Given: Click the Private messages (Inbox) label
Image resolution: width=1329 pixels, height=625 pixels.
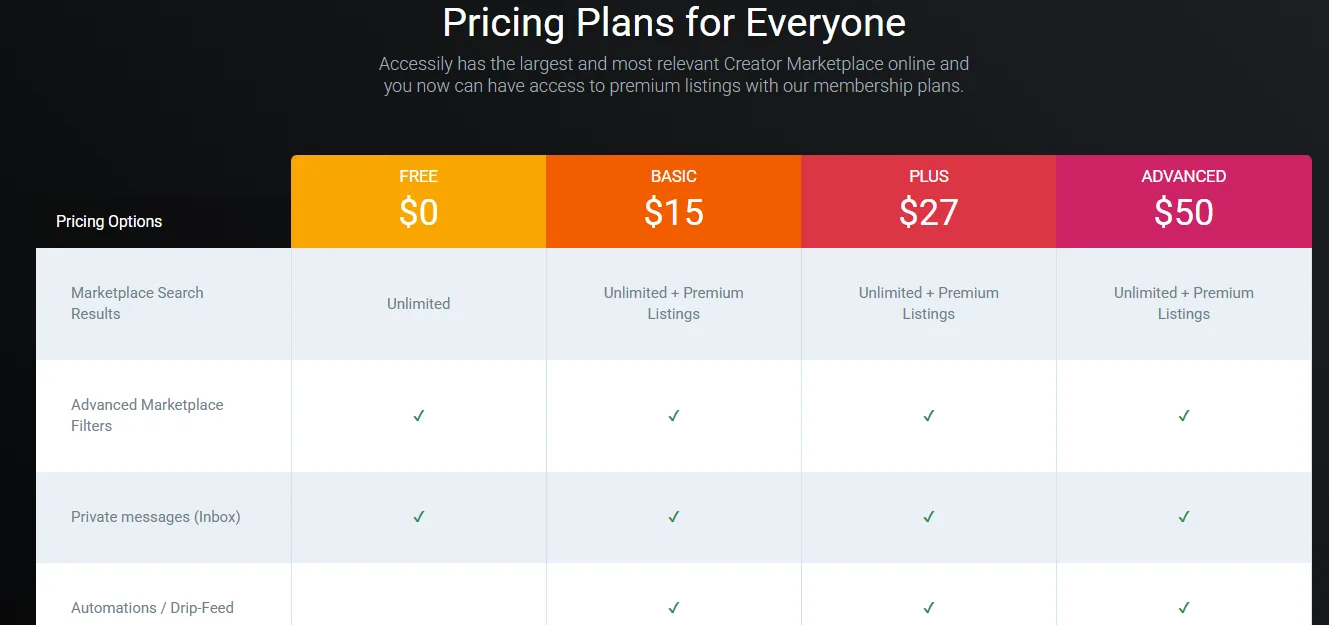Looking at the screenshot, I should point(156,517).
